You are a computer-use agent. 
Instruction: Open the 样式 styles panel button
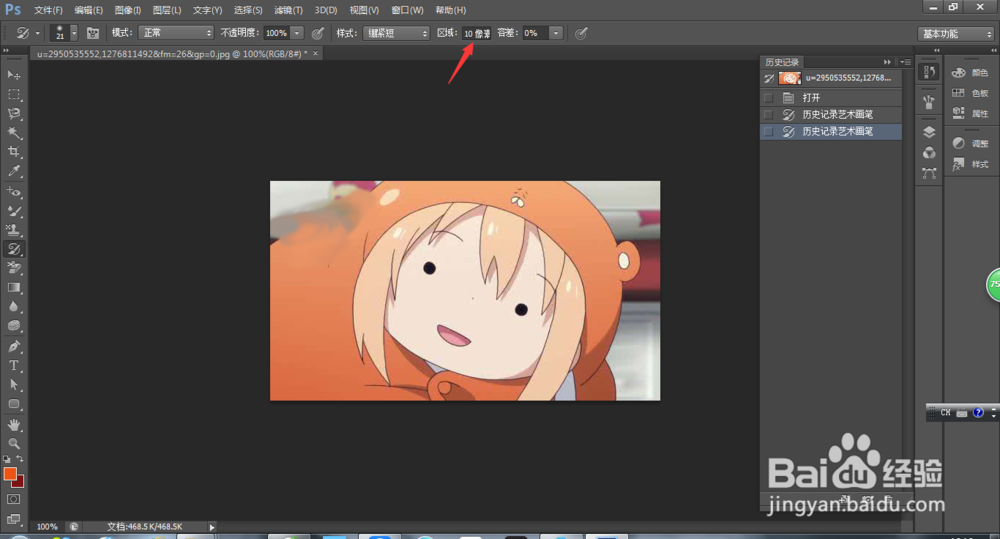tap(971, 164)
